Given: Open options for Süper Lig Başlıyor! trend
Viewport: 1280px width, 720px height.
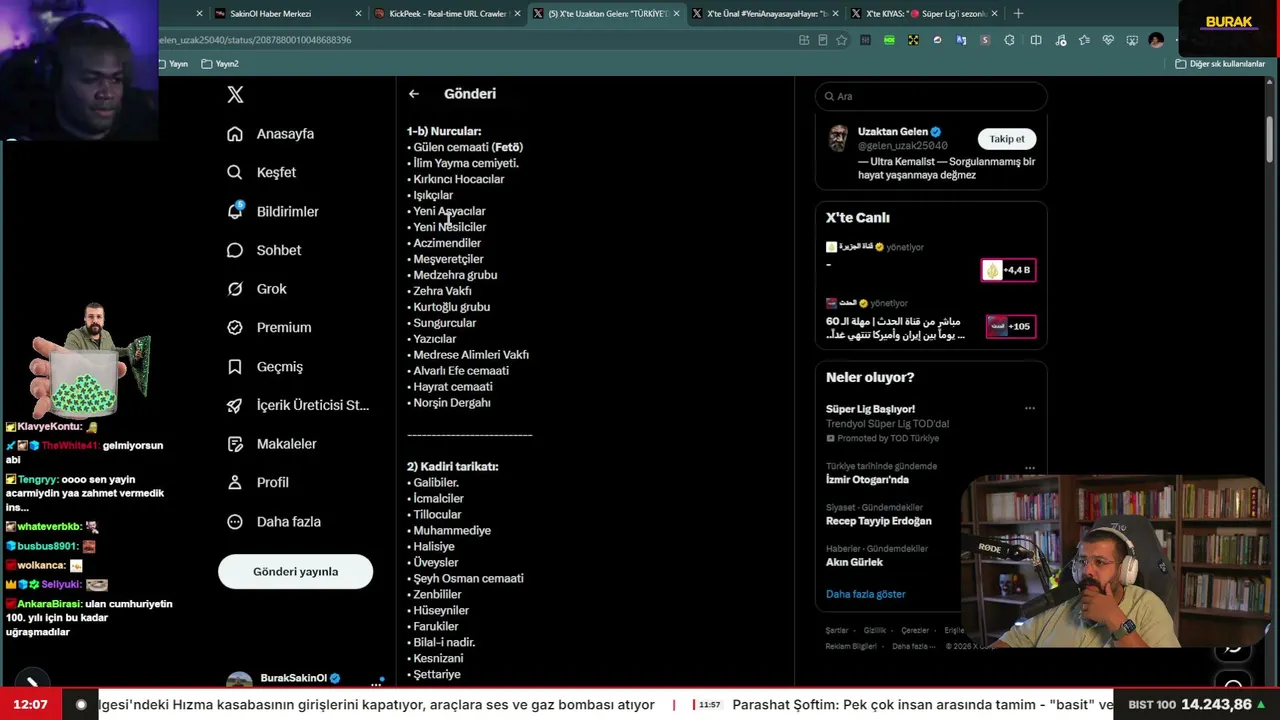Looking at the screenshot, I should click(1030, 408).
